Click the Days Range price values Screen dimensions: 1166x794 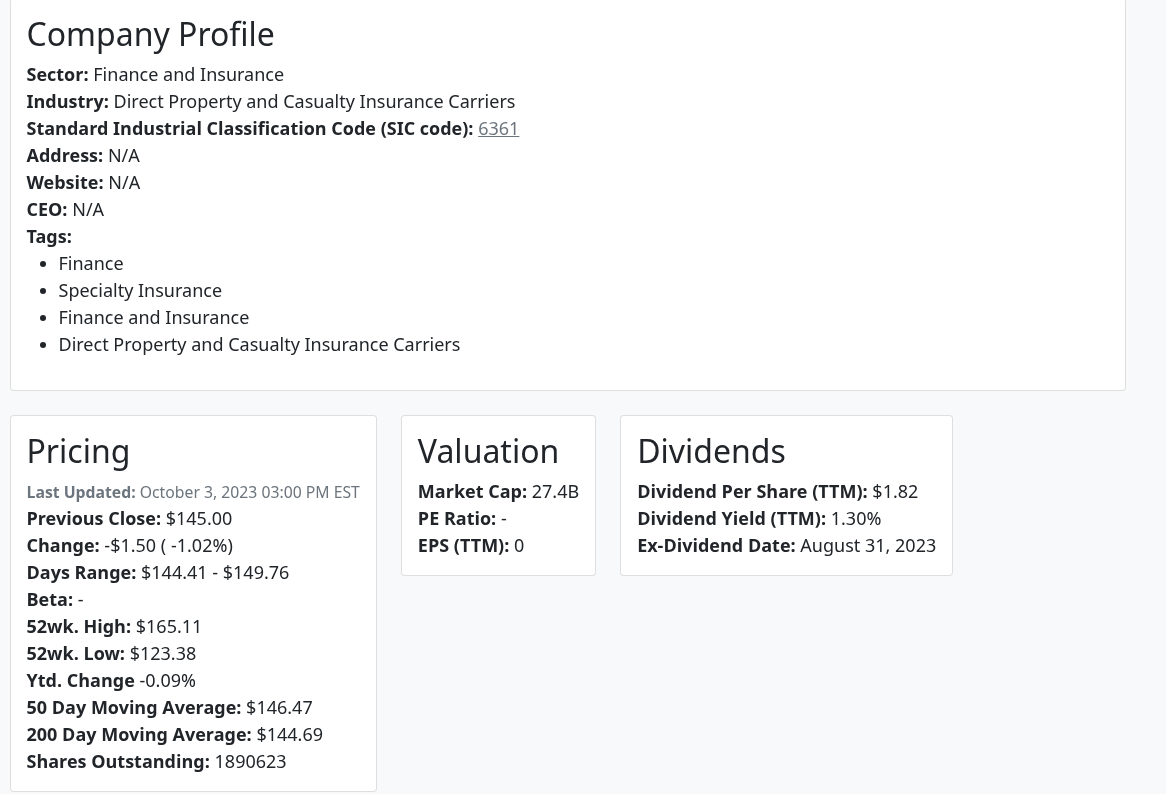(215, 572)
